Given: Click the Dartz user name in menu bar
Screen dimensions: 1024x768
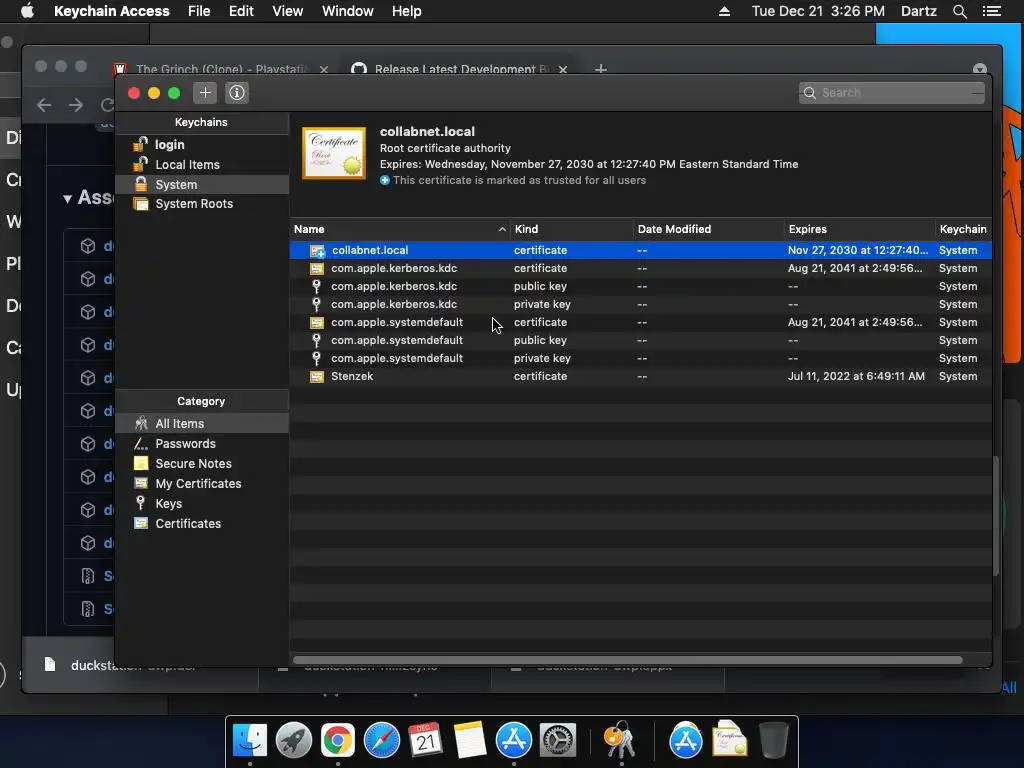Looking at the screenshot, I should pos(918,11).
